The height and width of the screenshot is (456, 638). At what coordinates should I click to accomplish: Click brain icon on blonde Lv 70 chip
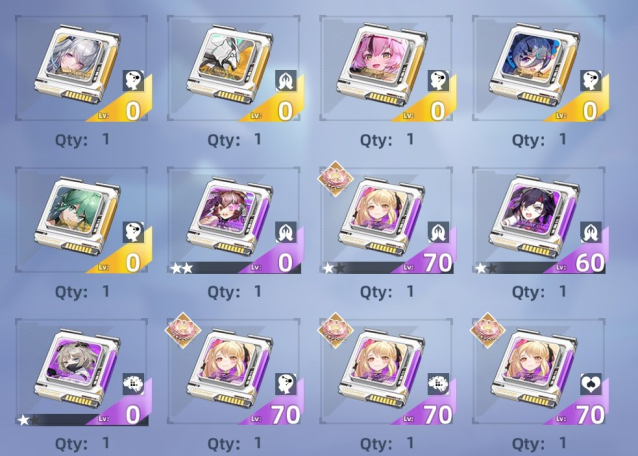tap(438, 385)
